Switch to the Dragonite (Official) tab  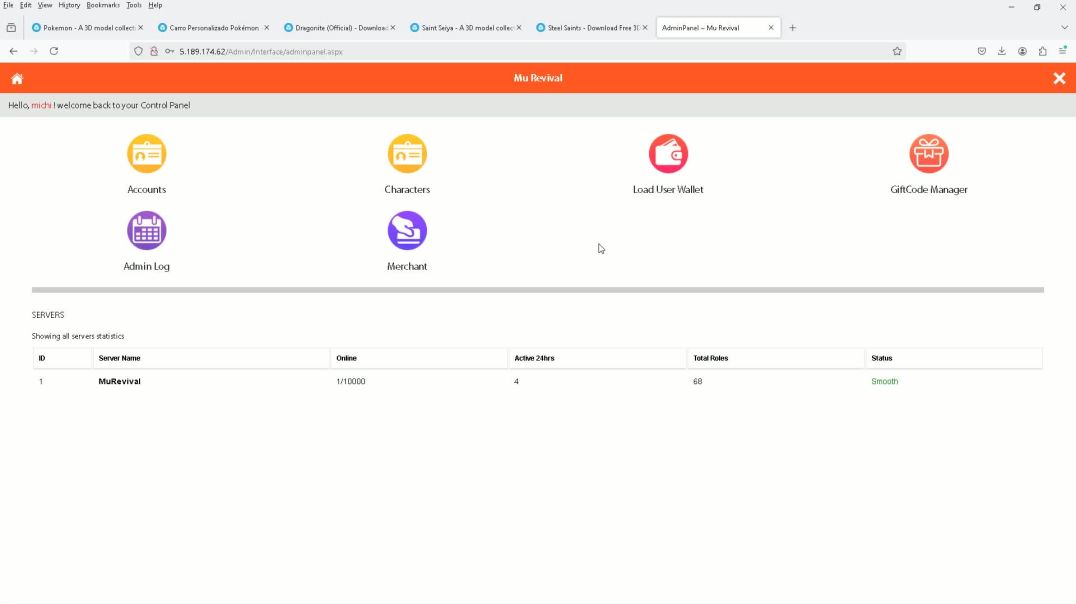point(340,28)
